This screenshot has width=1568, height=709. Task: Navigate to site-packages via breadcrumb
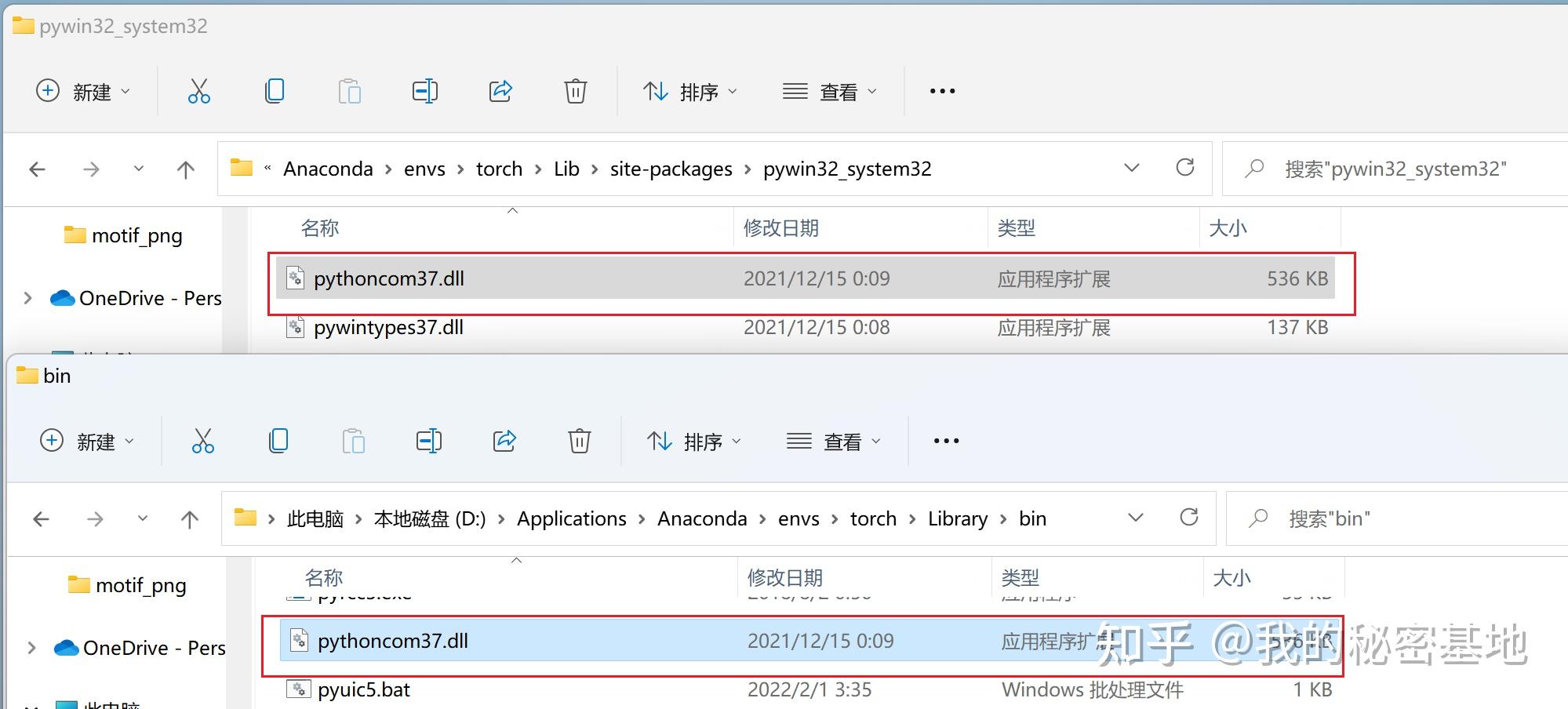coord(671,168)
